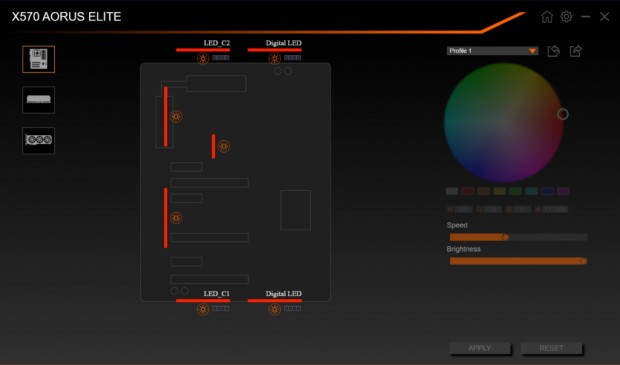The image size is (620, 365).
Task: Click pin header icon under bottom Digital LED
Action: point(293,308)
